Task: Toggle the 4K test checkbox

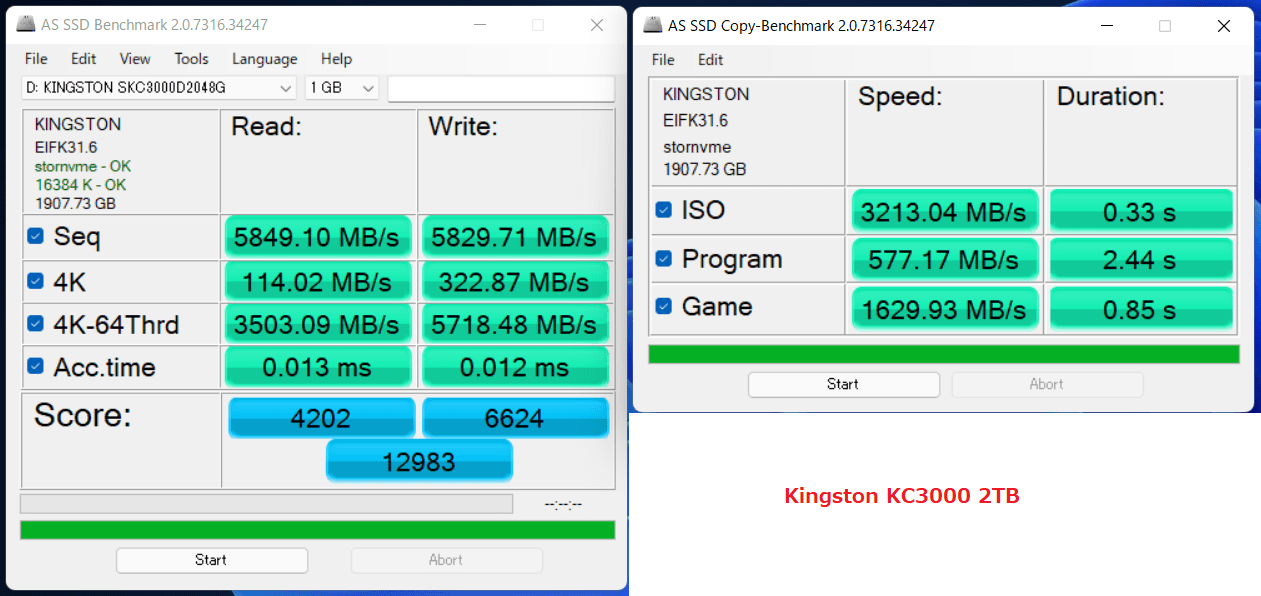Action: 36,282
